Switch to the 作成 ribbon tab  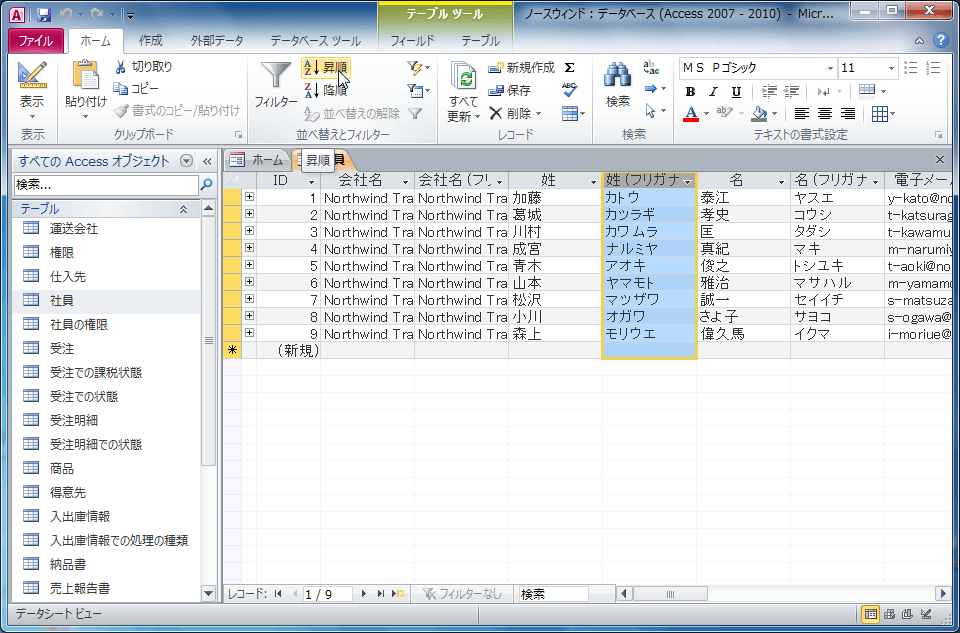(x=151, y=40)
